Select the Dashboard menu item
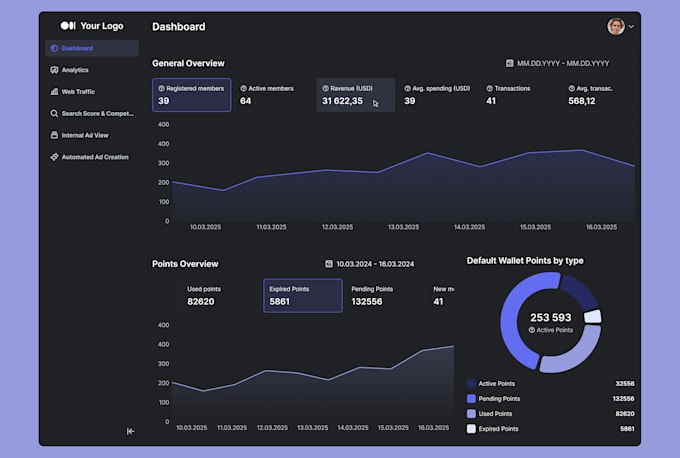The width and height of the screenshot is (680, 458). point(92,48)
